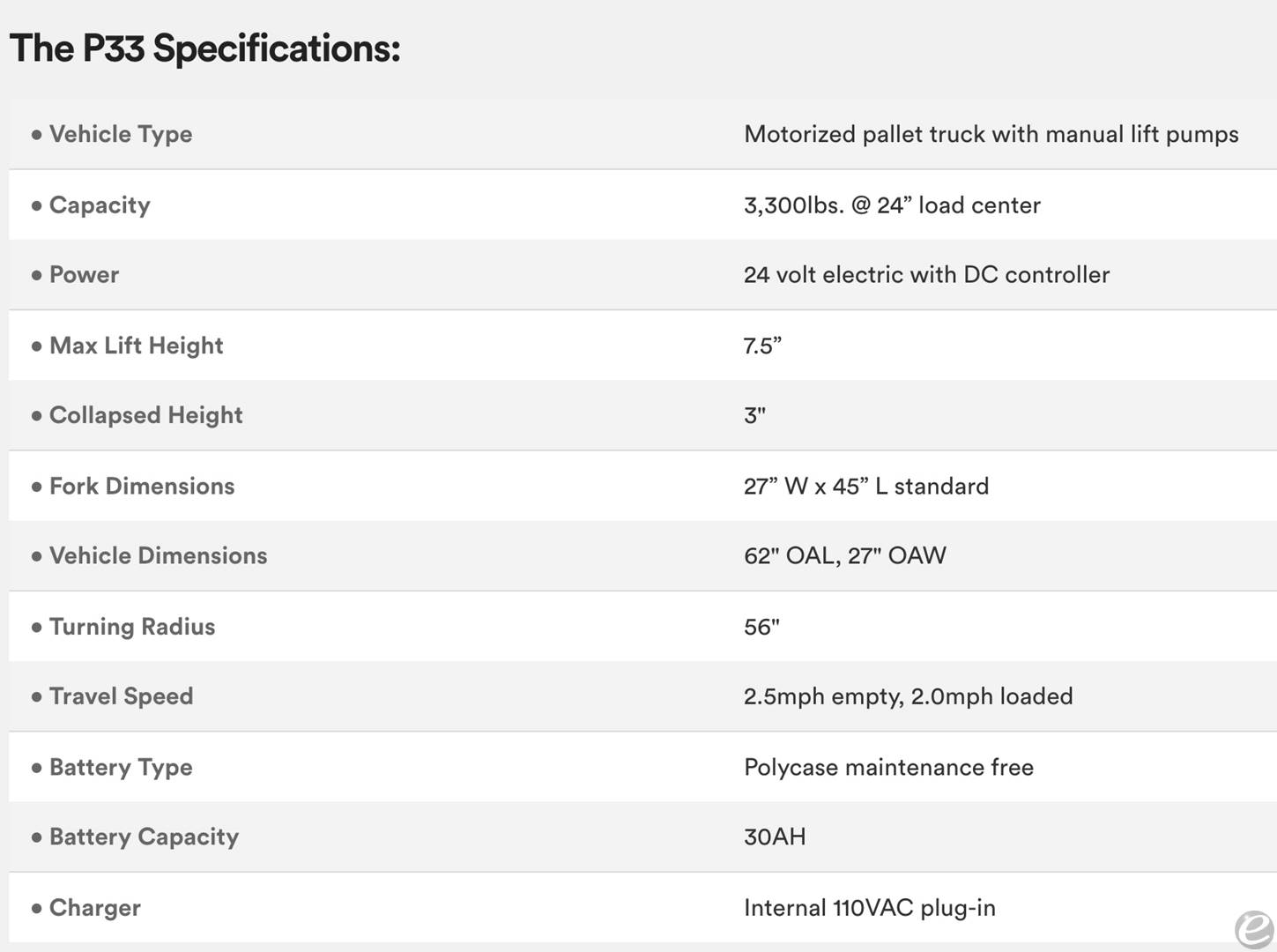Click the Battery Capacity label
This screenshot has width=1277, height=952.
pos(144,837)
